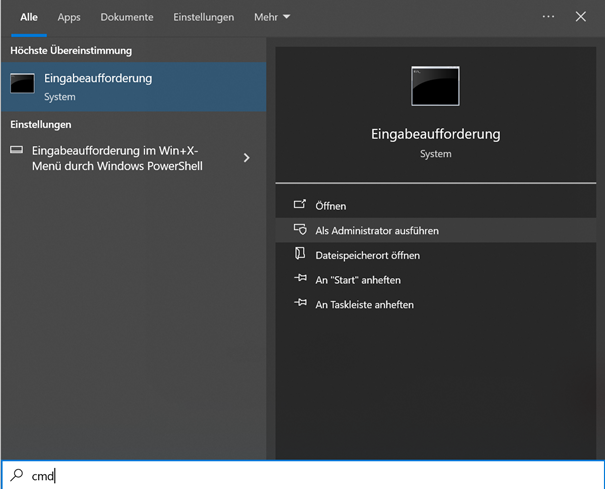Choose An "Start" anheften

coord(436,280)
